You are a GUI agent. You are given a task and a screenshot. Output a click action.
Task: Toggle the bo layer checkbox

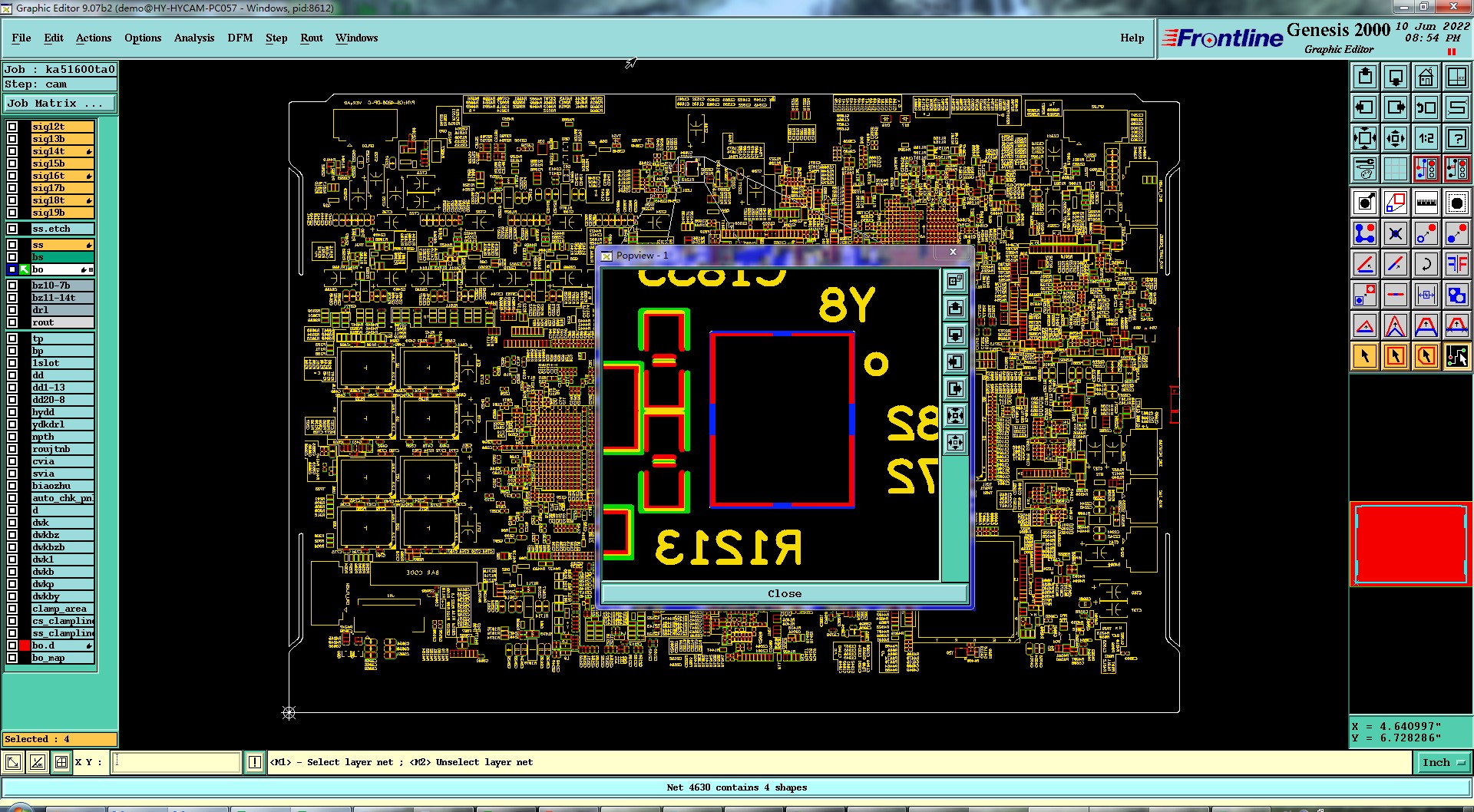tap(12, 269)
